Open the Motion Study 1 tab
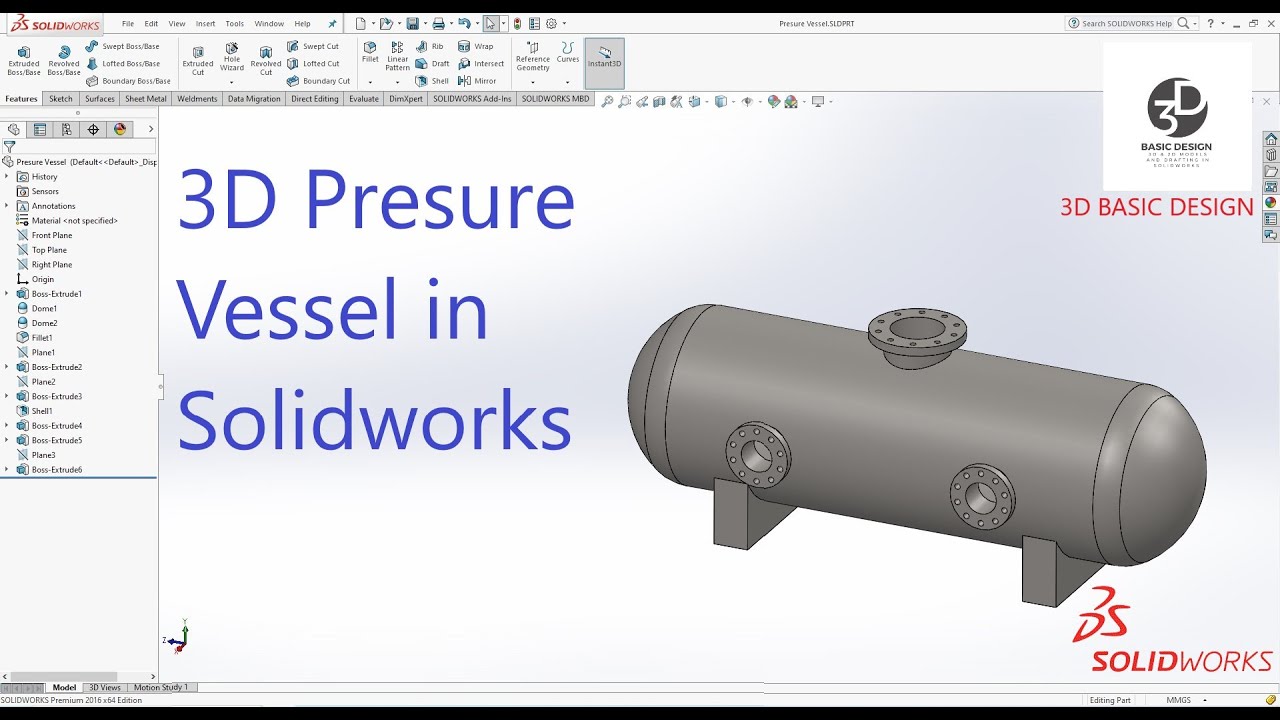The image size is (1280, 720). click(x=161, y=687)
